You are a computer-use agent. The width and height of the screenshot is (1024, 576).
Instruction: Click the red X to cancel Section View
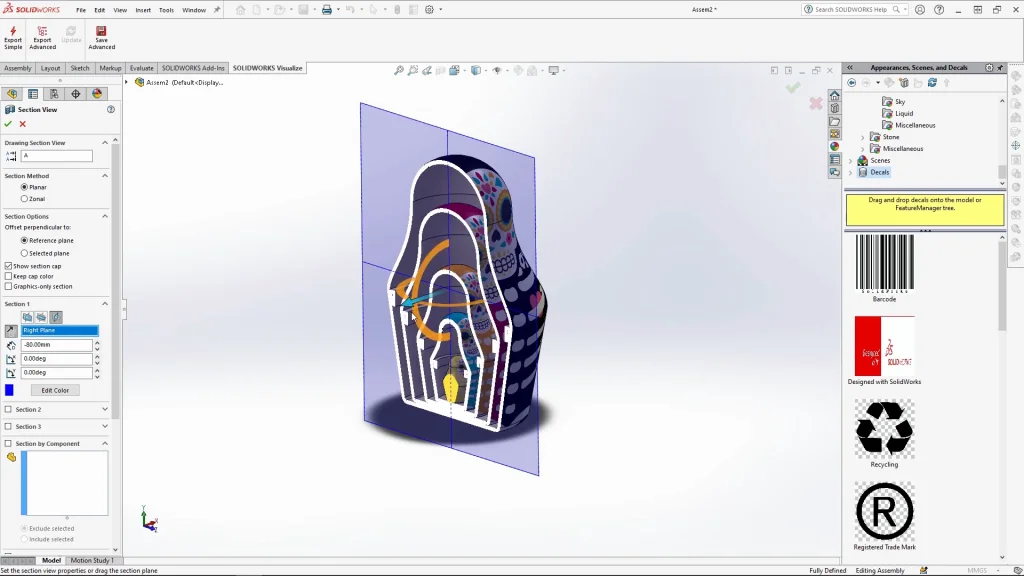coord(23,124)
